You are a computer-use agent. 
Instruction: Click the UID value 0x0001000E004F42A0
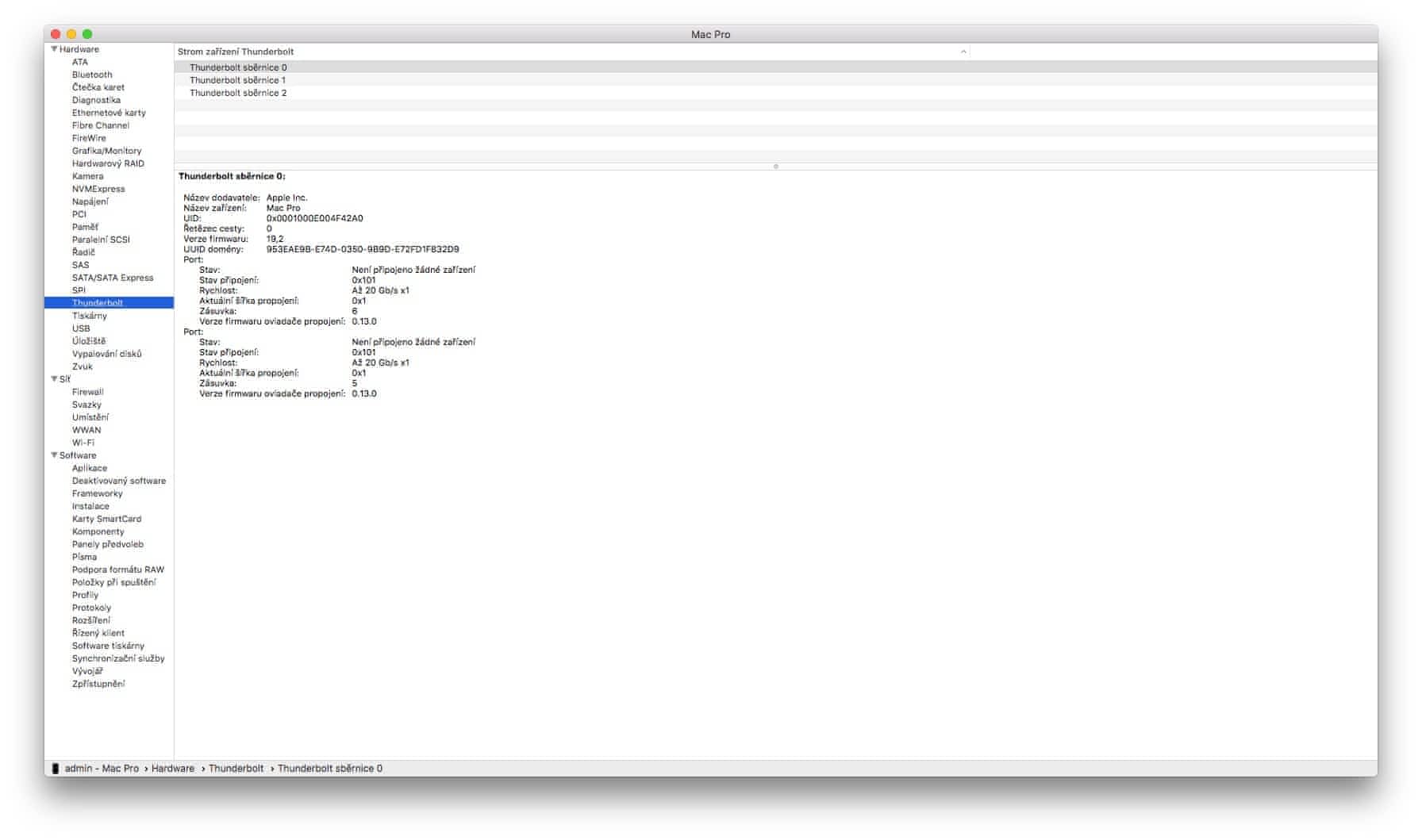pyautogui.click(x=315, y=218)
